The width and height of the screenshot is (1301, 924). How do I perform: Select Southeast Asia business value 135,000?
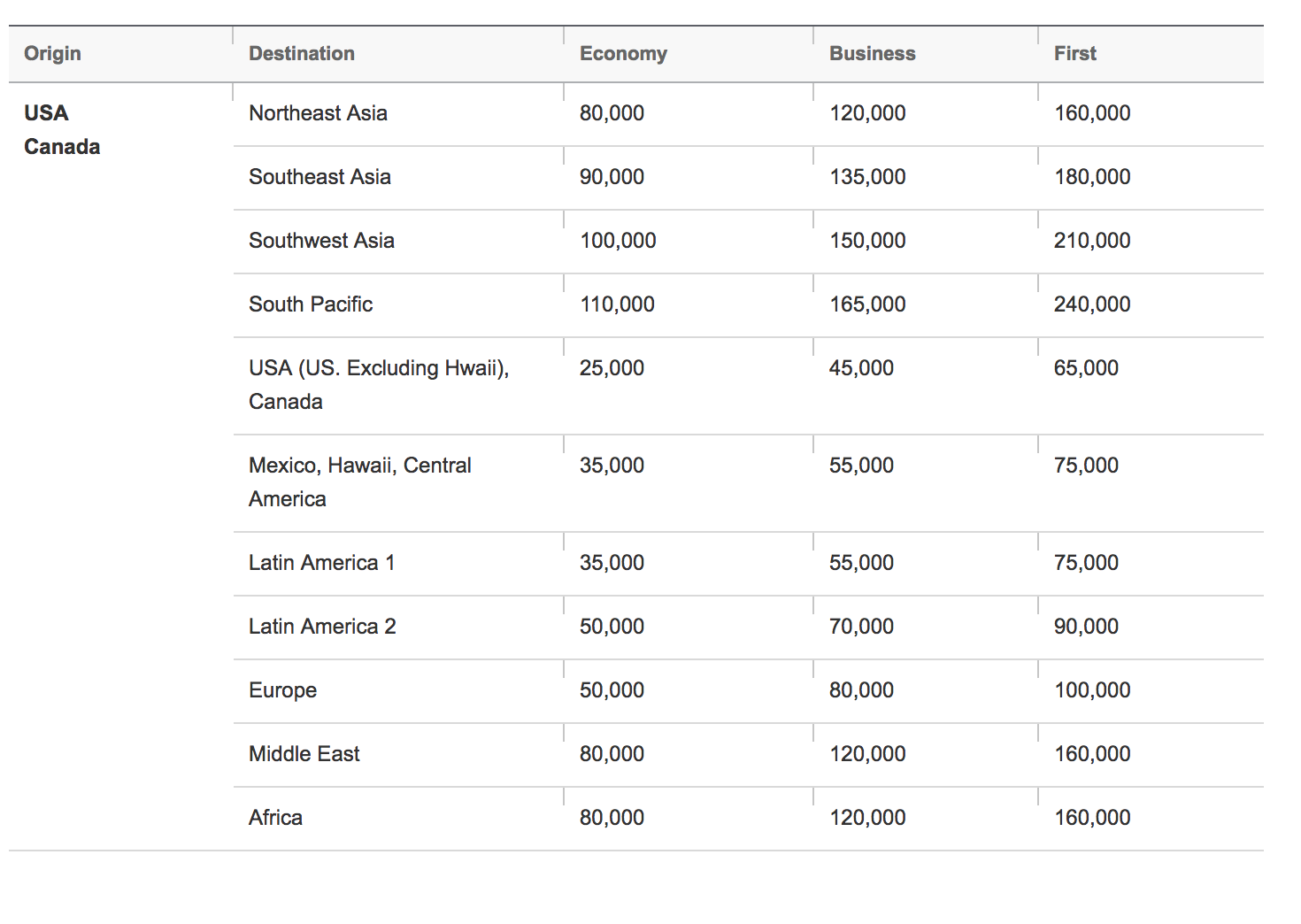[867, 177]
